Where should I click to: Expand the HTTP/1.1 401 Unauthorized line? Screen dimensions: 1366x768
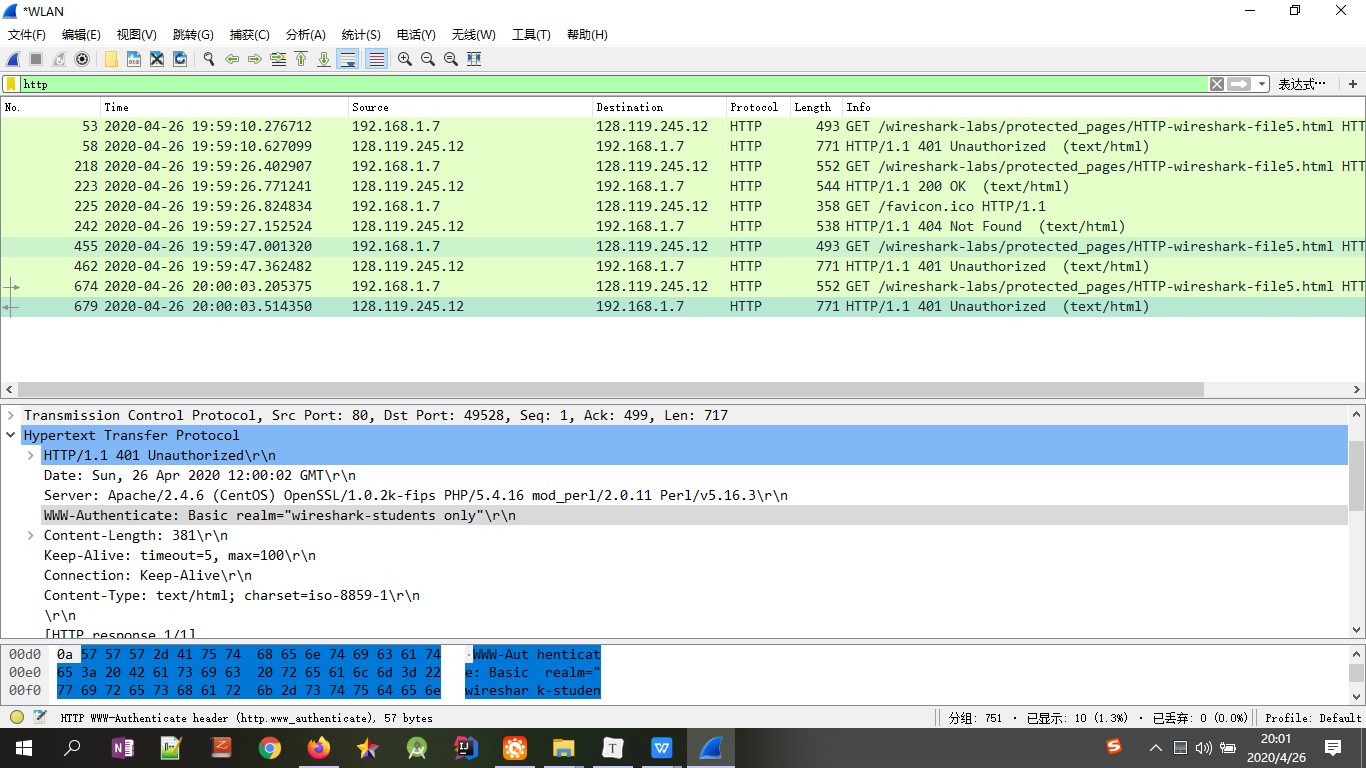pos(29,455)
